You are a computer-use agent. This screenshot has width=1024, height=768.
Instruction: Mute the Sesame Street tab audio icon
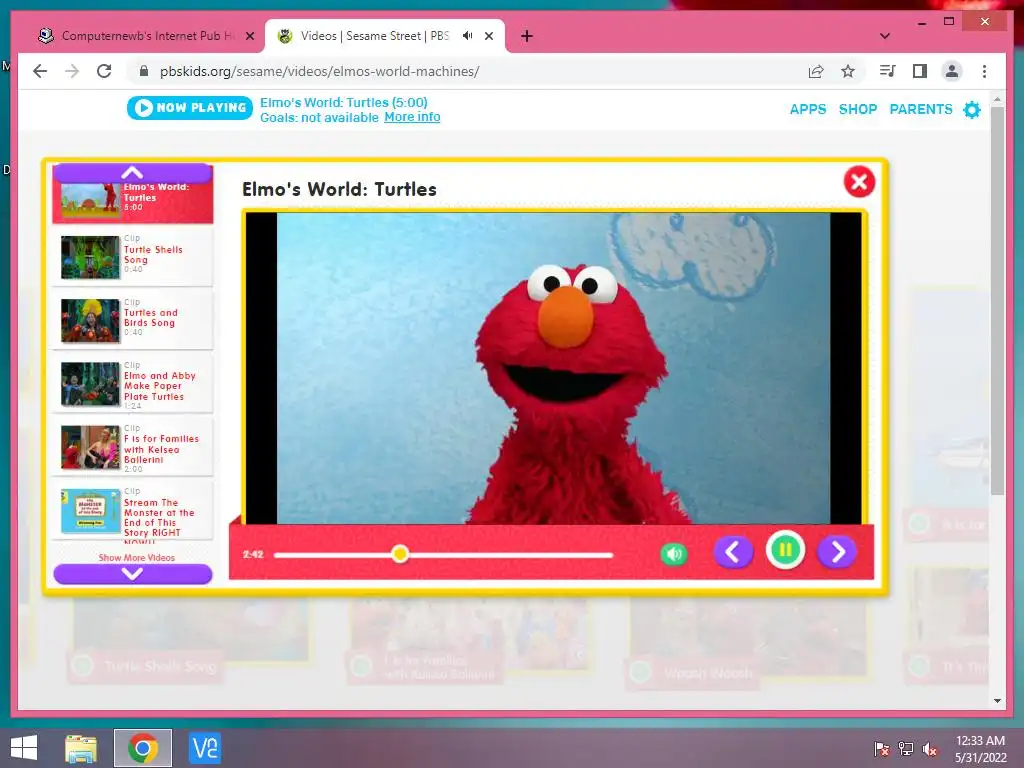click(x=468, y=36)
